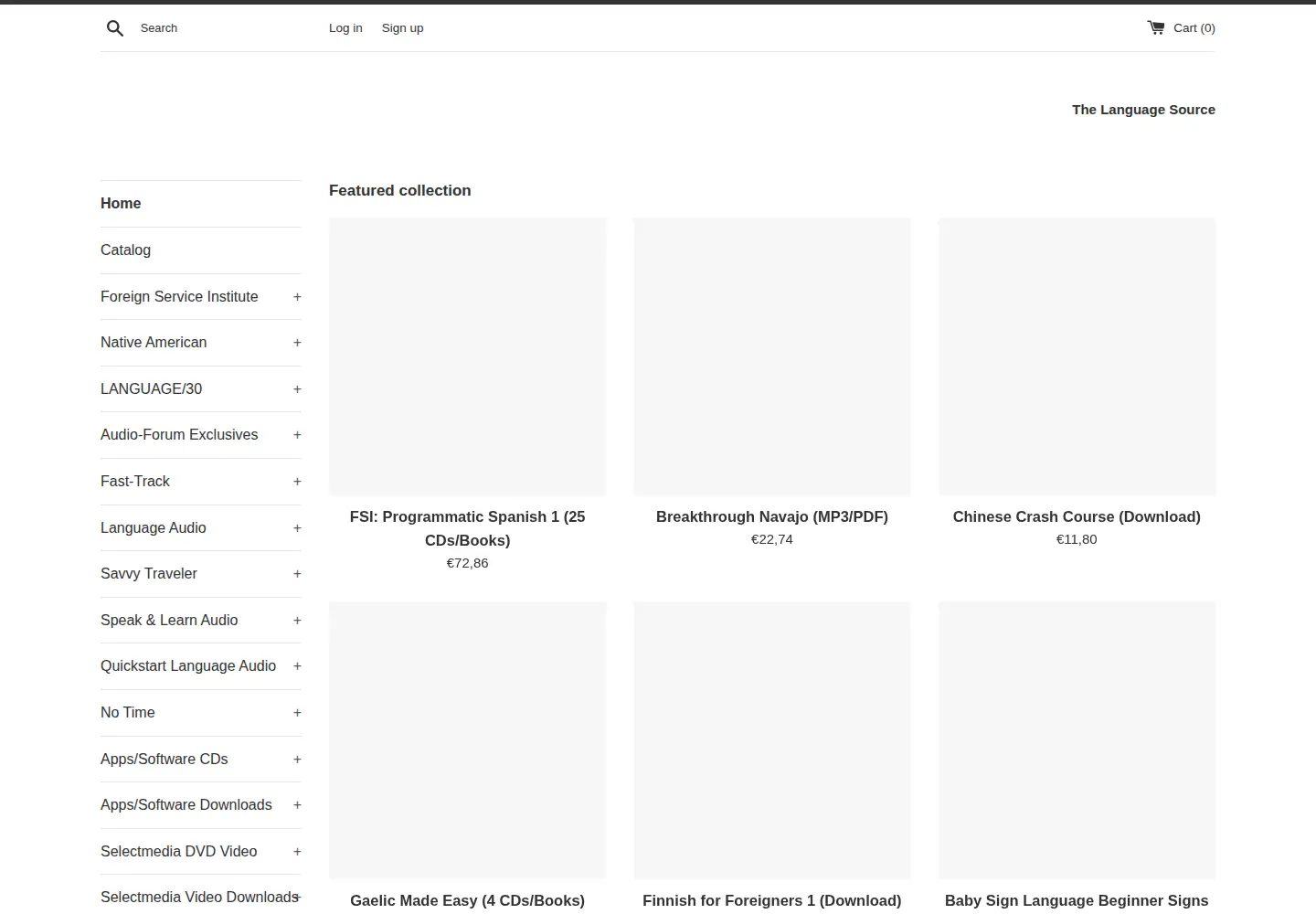Click the Gaelic Made Easy title
The image size is (1316, 914).
pos(467,901)
